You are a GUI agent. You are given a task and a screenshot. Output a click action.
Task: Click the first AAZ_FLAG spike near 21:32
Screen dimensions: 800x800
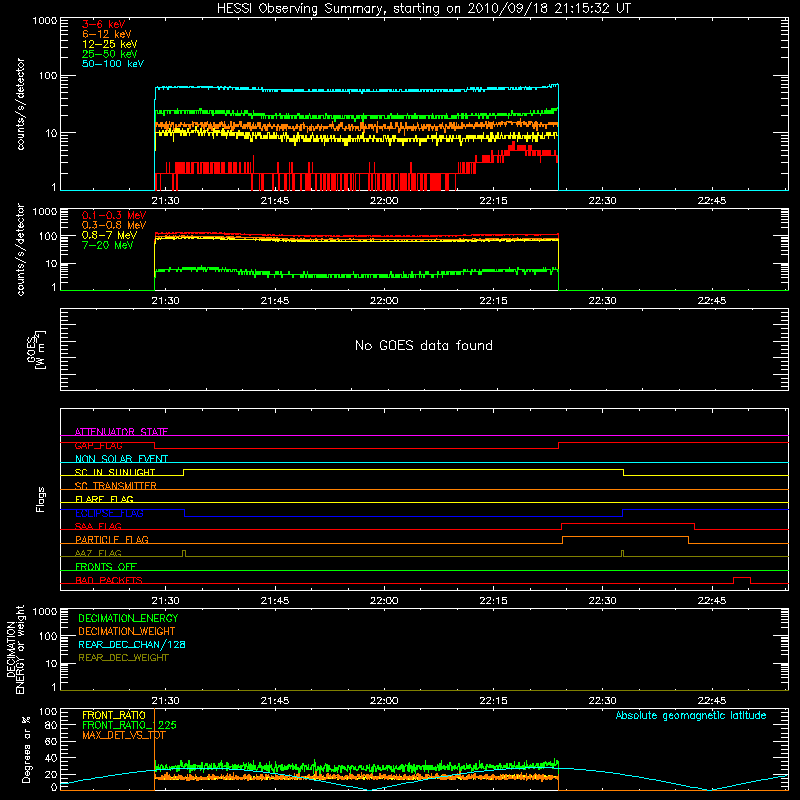(x=184, y=553)
